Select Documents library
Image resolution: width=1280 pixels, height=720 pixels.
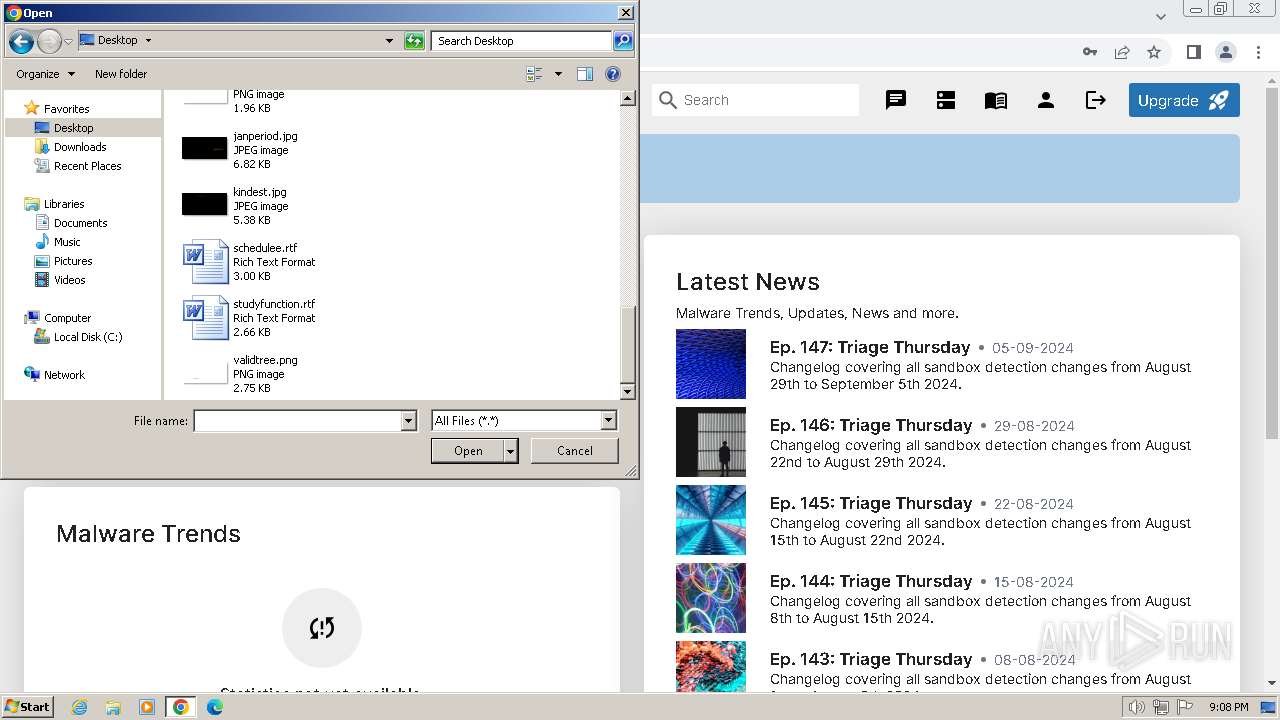(80, 223)
